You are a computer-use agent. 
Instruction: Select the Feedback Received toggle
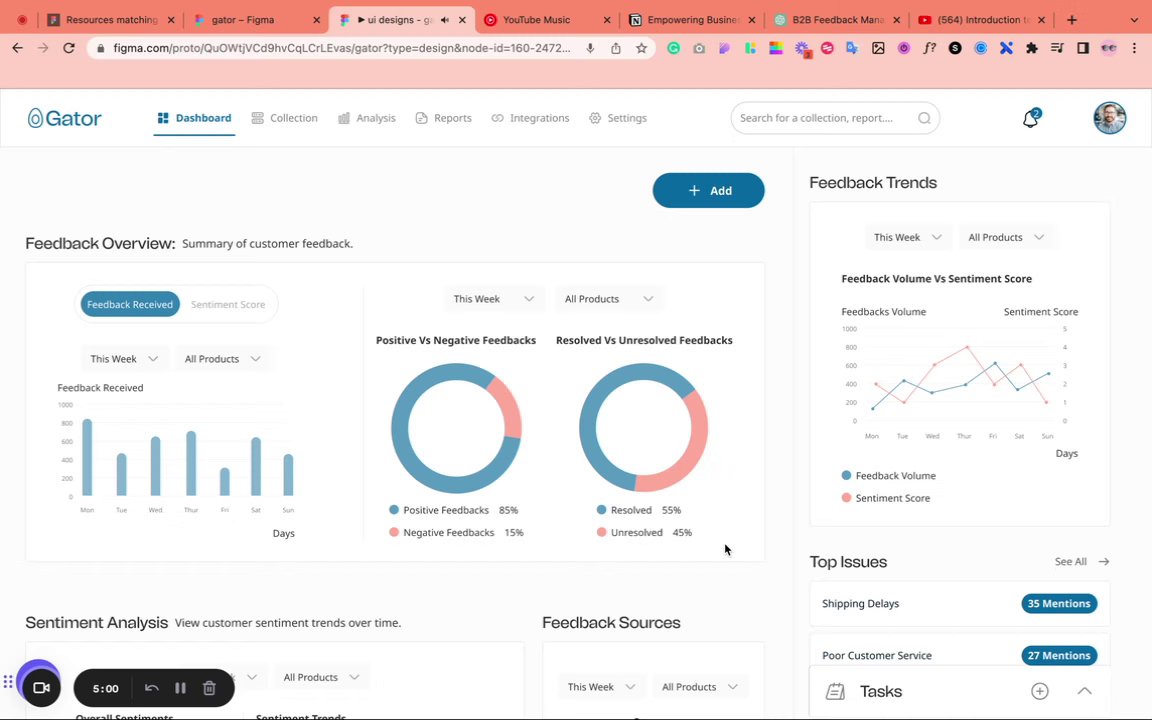click(130, 304)
